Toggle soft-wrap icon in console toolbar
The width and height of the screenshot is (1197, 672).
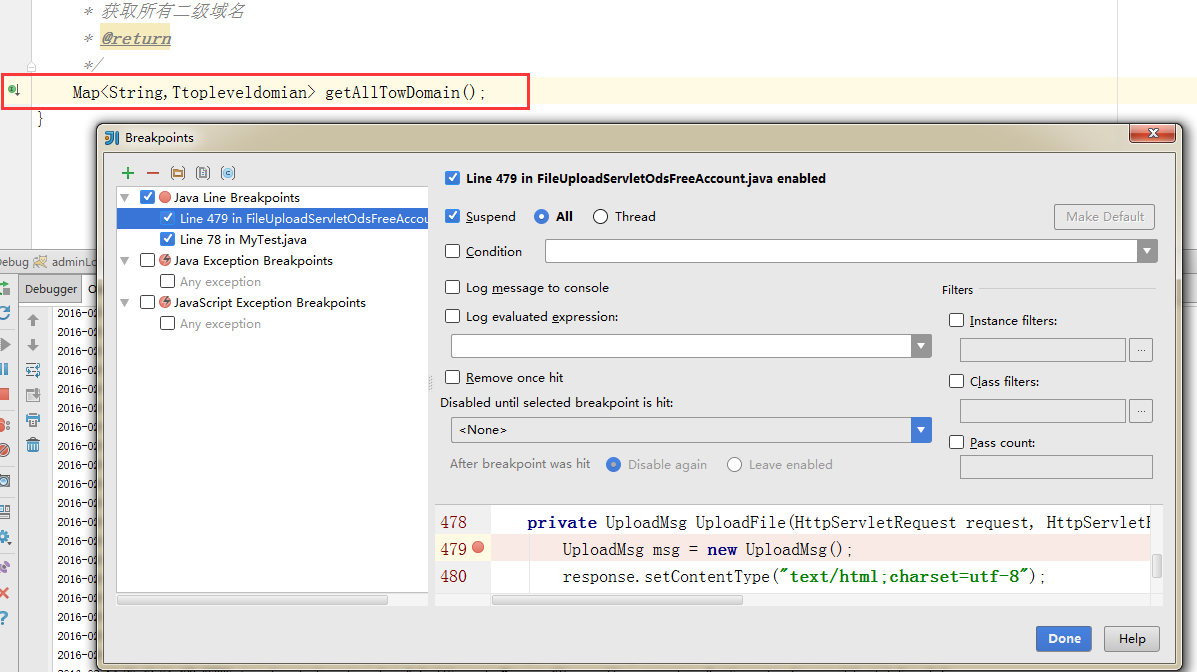click(x=33, y=370)
